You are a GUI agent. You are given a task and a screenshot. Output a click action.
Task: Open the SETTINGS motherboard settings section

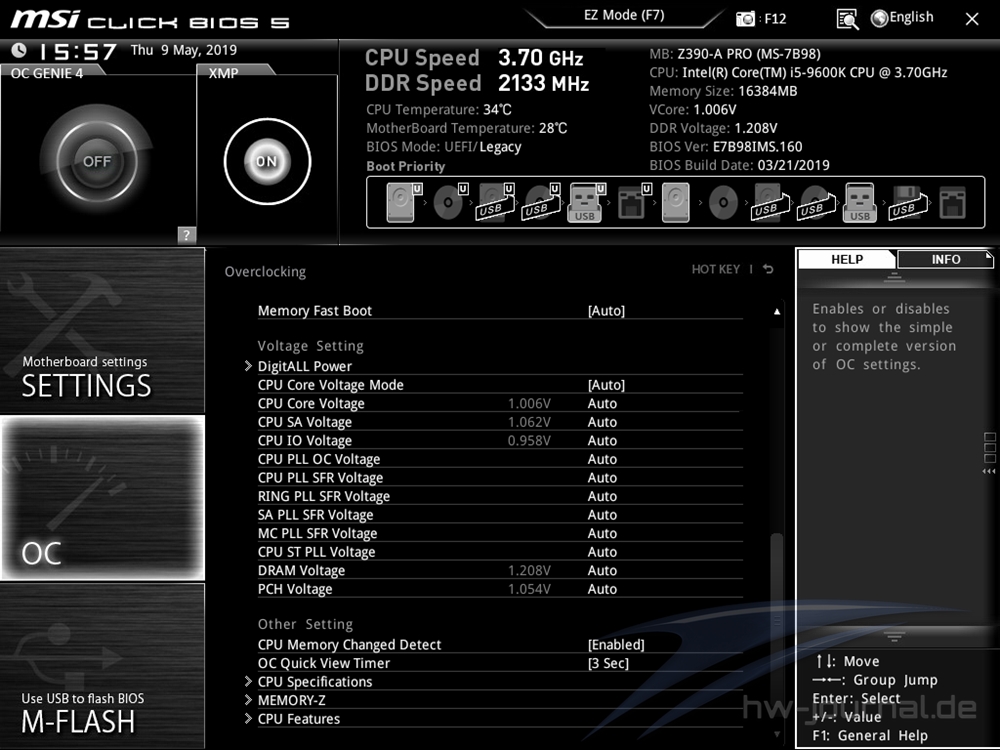tap(102, 330)
